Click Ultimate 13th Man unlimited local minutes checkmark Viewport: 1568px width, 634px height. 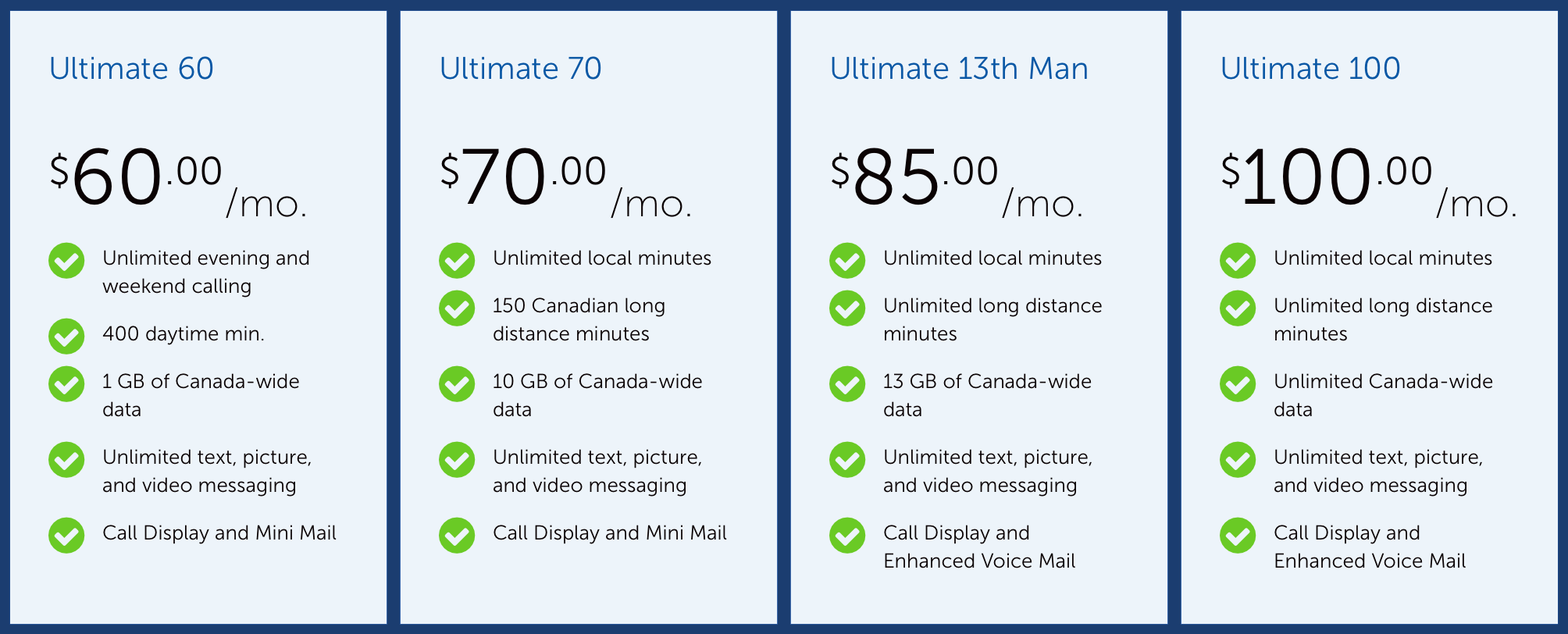pyautogui.click(x=847, y=261)
